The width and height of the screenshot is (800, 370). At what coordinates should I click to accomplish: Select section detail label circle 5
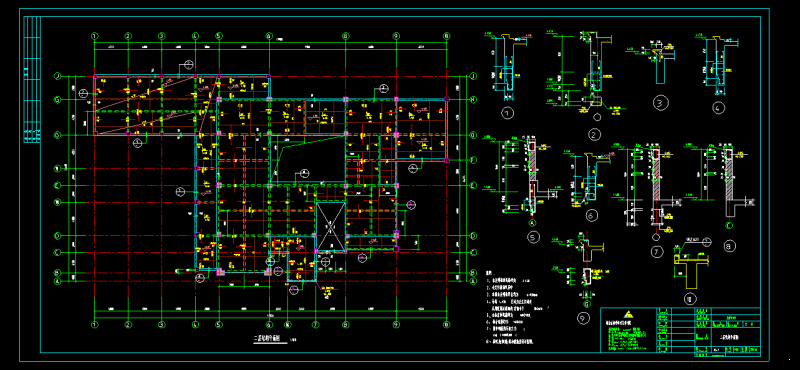coord(534,237)
